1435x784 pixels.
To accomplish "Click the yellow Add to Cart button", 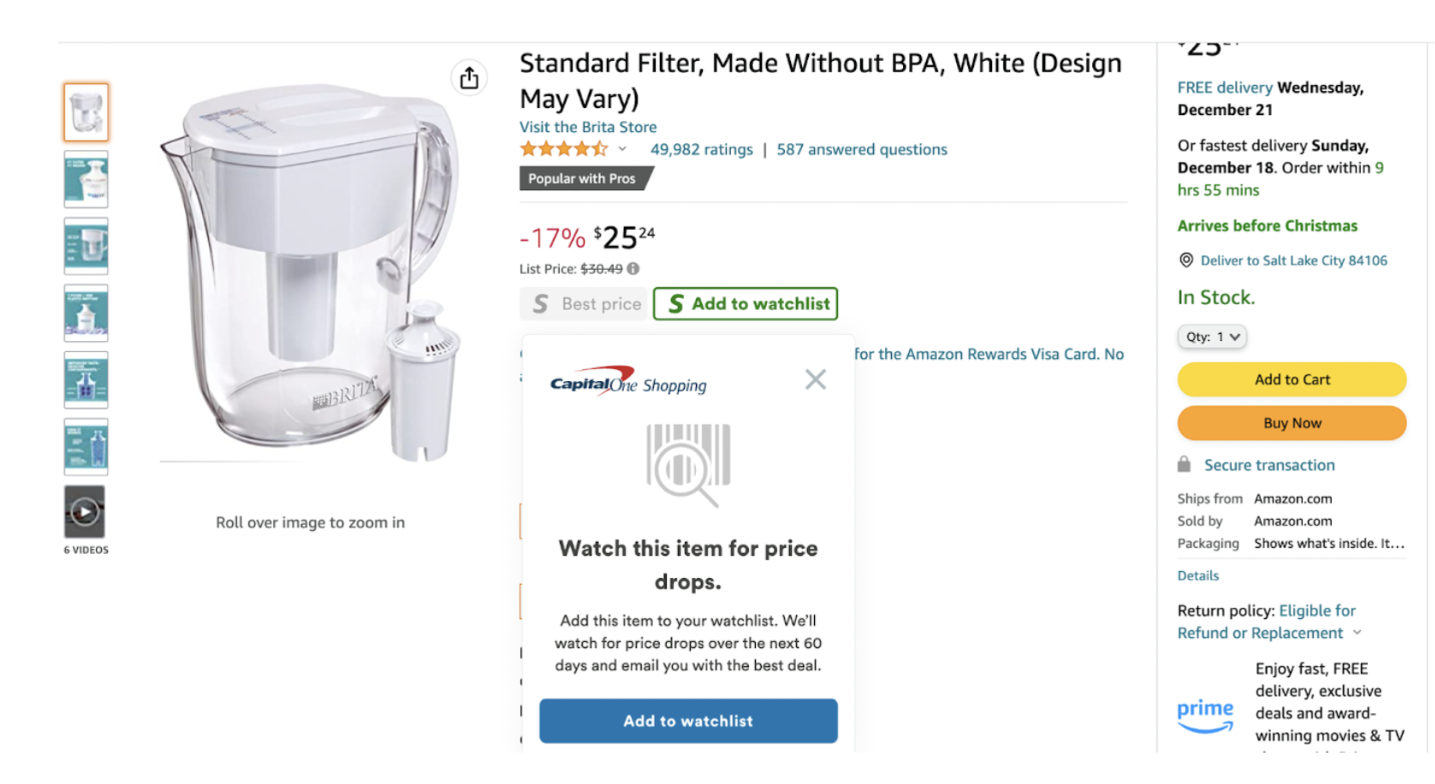I will tap(1292, 379).
